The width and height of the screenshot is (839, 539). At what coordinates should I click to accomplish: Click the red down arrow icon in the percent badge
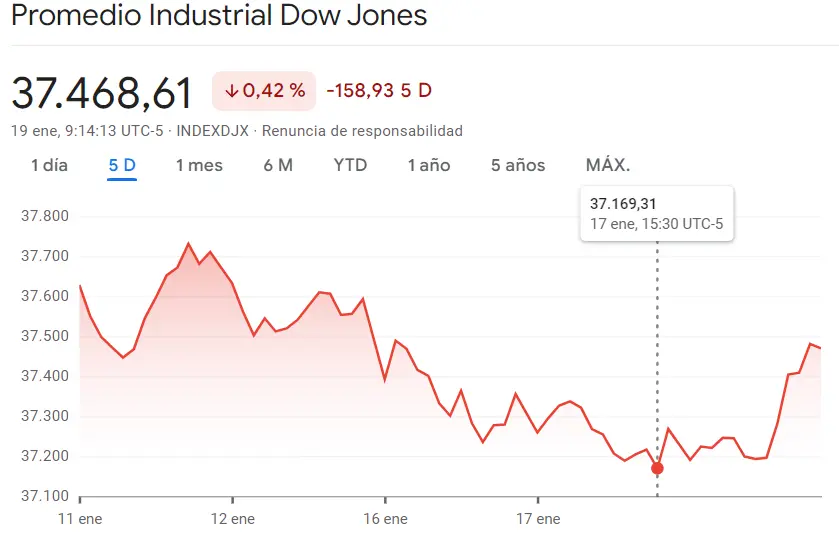pos(231,91)
